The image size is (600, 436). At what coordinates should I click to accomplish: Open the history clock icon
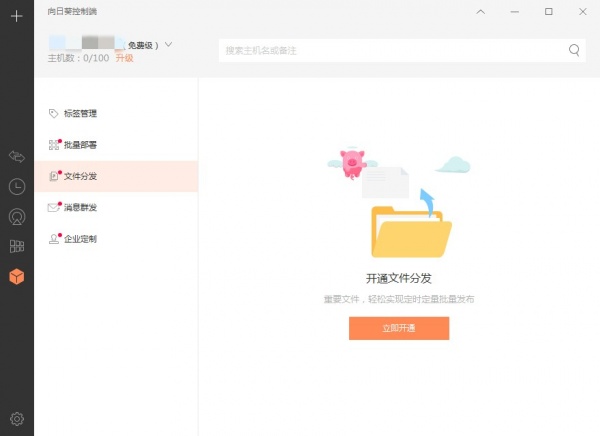pyautogui.click(x=17, y=186)
